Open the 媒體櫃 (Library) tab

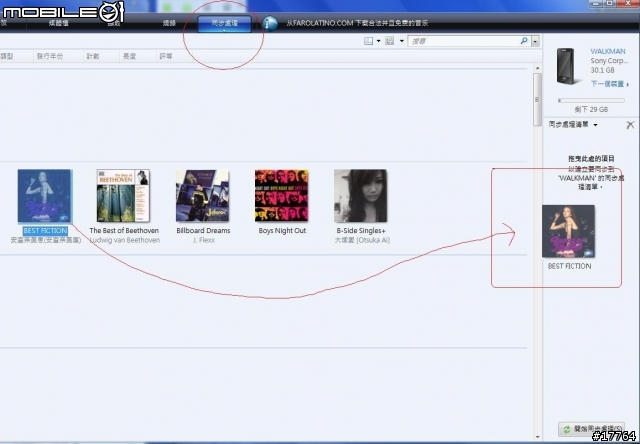point(58,23)
